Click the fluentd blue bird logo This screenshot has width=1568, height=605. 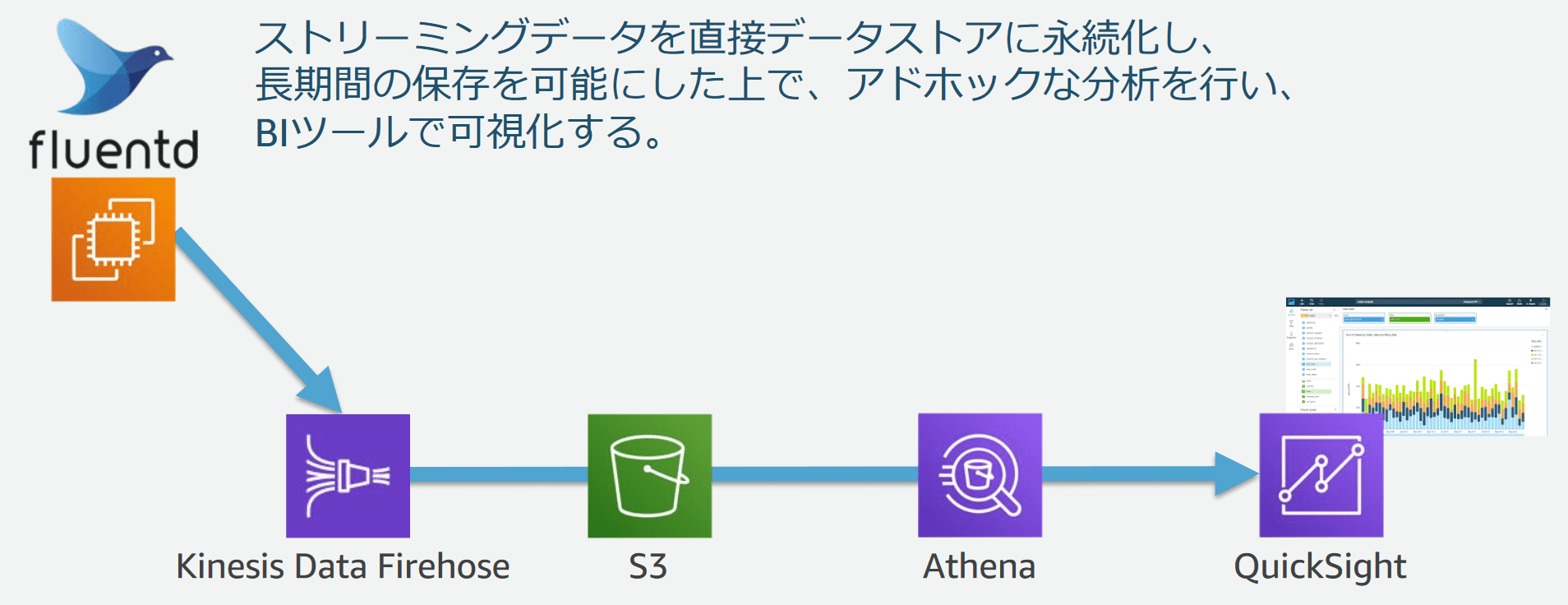click(113, 67)
